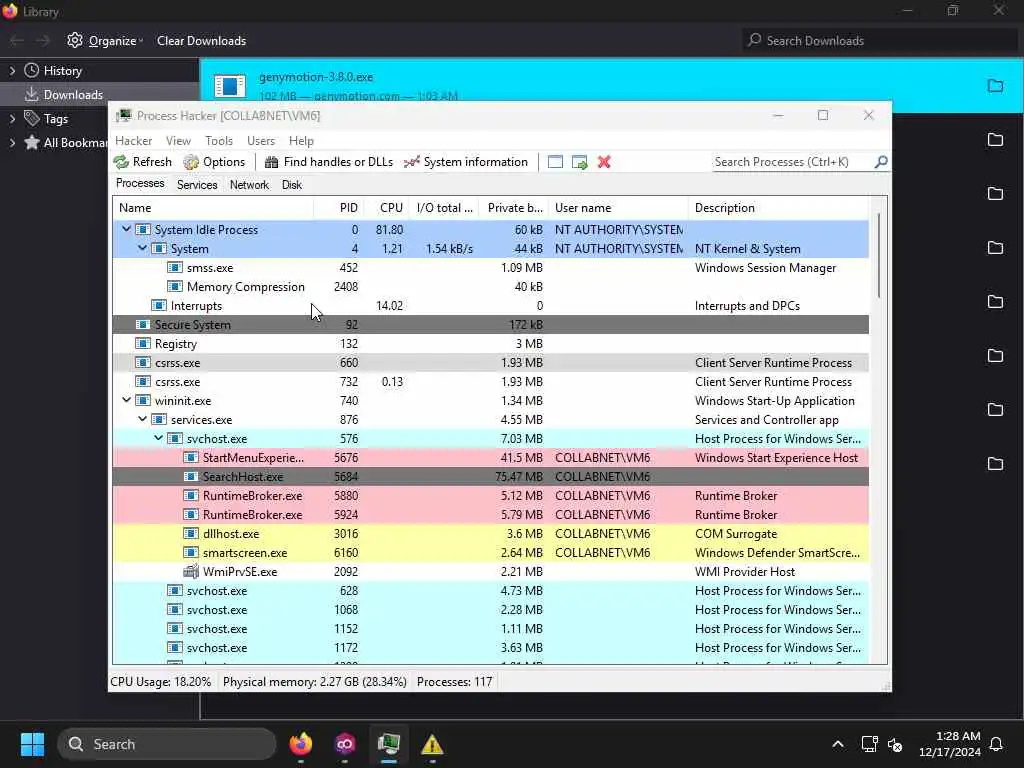Click the WmiPrvSE.exe process icon
Screen dimensions: 1024x768
pyautogui.click(x=191, y=571)
